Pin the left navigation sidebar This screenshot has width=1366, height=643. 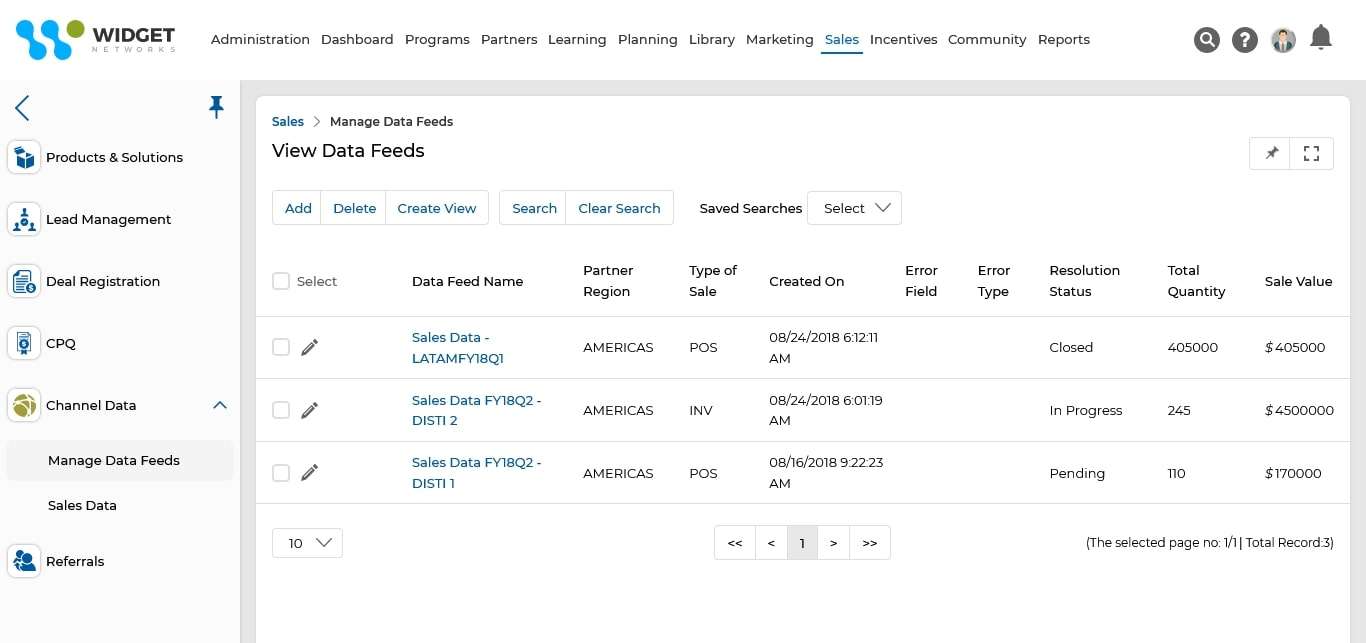click(x=216, y=106)
